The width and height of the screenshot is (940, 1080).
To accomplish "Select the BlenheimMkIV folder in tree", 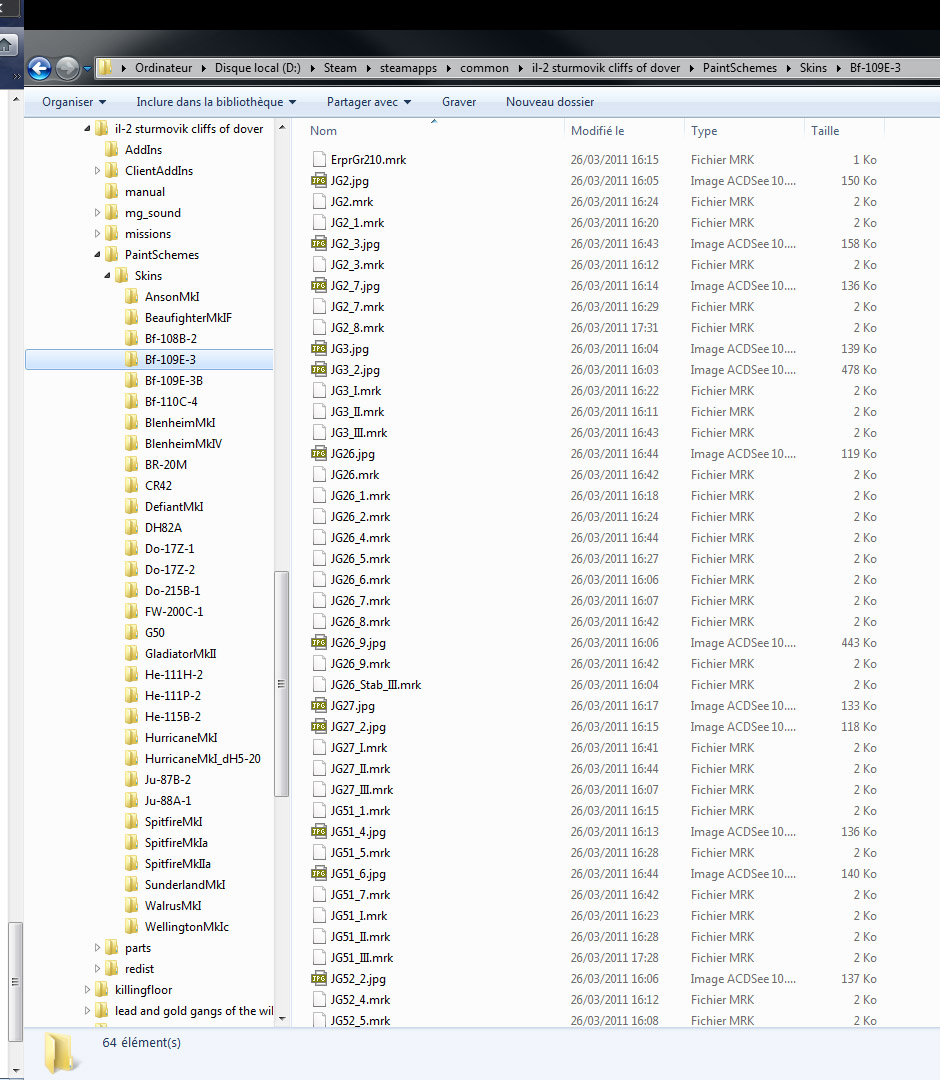I will pos(183,444).
